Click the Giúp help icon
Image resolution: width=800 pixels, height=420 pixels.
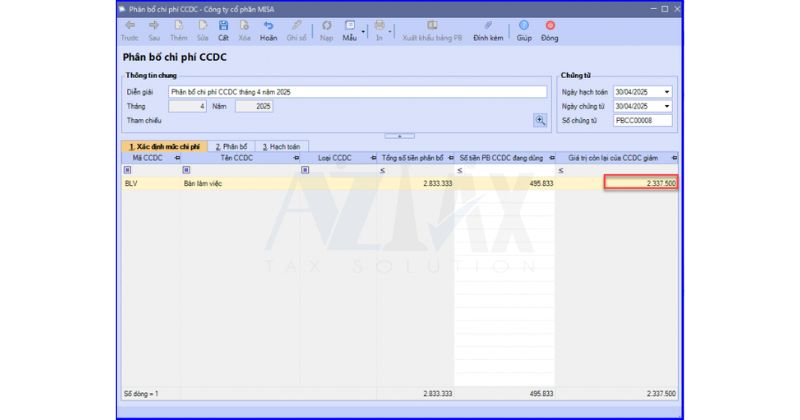click(524, 25)
